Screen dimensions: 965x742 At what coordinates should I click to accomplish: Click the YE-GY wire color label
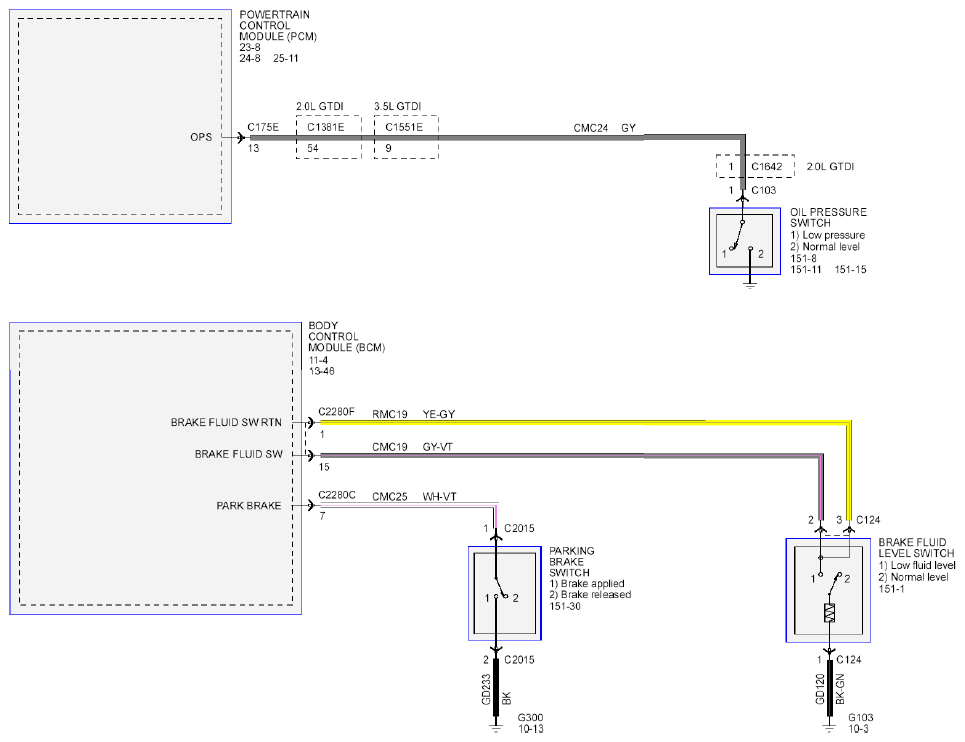[439, 415]
